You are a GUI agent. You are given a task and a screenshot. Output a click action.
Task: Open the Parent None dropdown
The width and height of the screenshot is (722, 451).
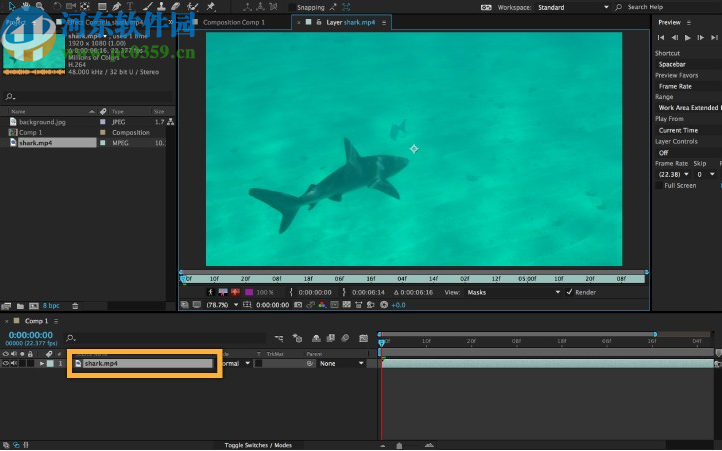(x=342, y=364)
